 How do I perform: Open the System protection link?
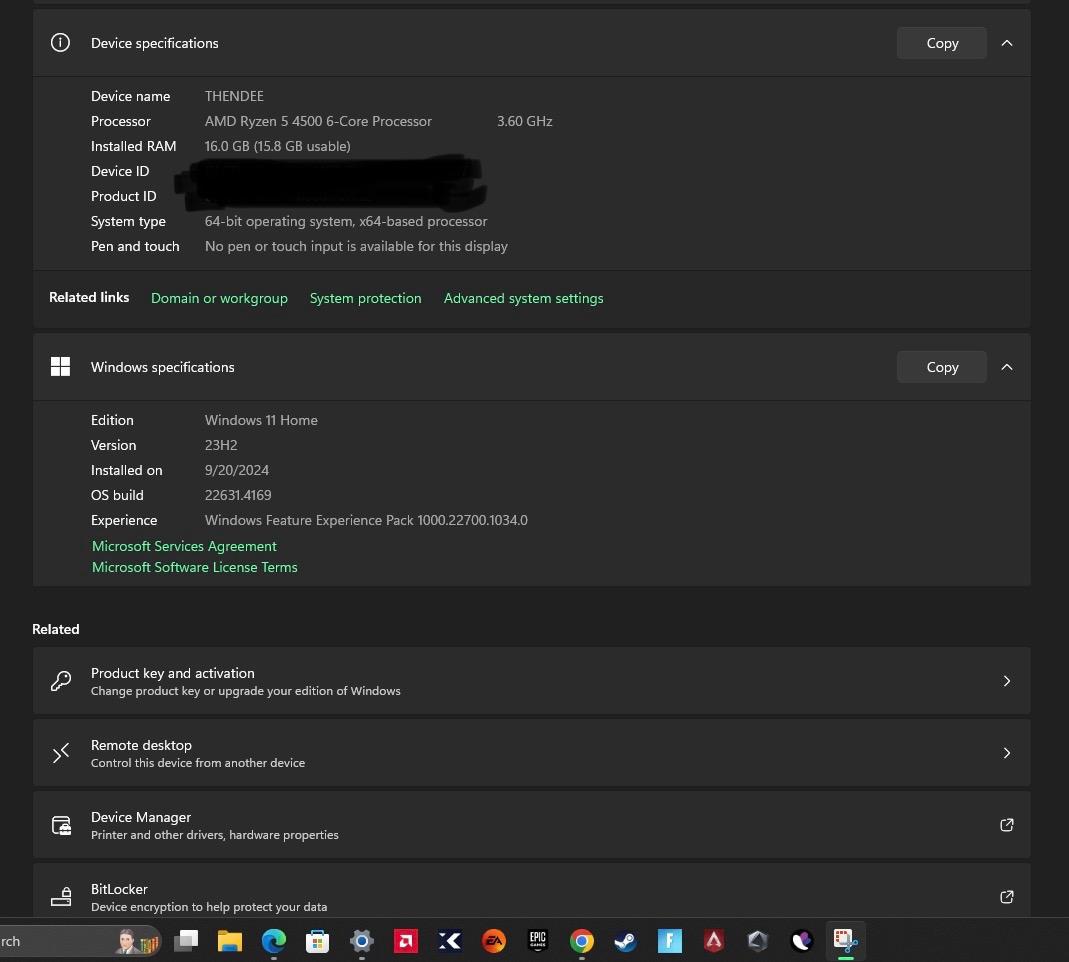(x=365, y=298)
